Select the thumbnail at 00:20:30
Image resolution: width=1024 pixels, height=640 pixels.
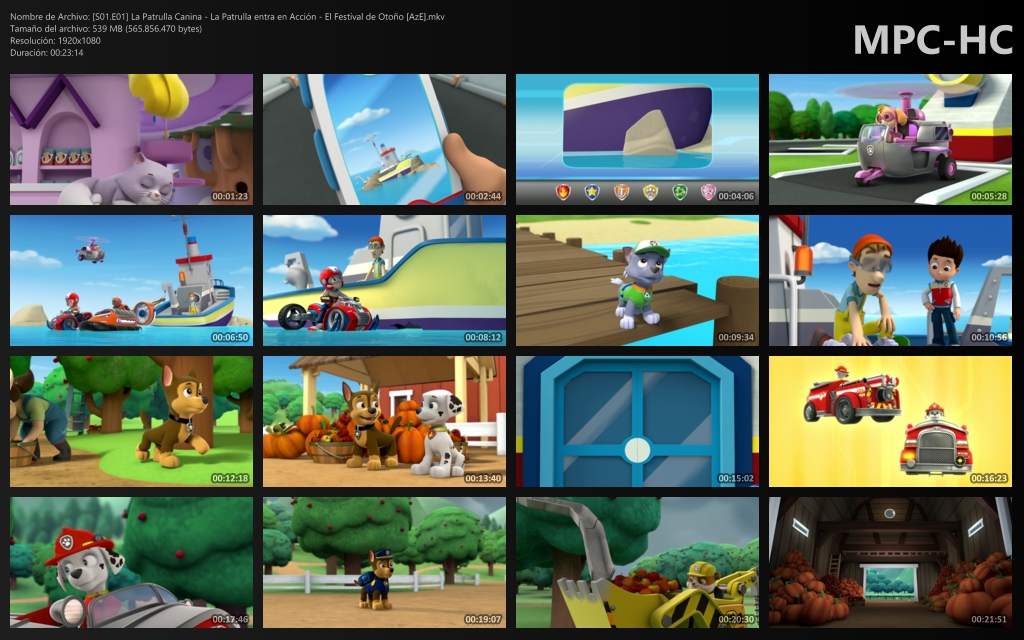637,562
